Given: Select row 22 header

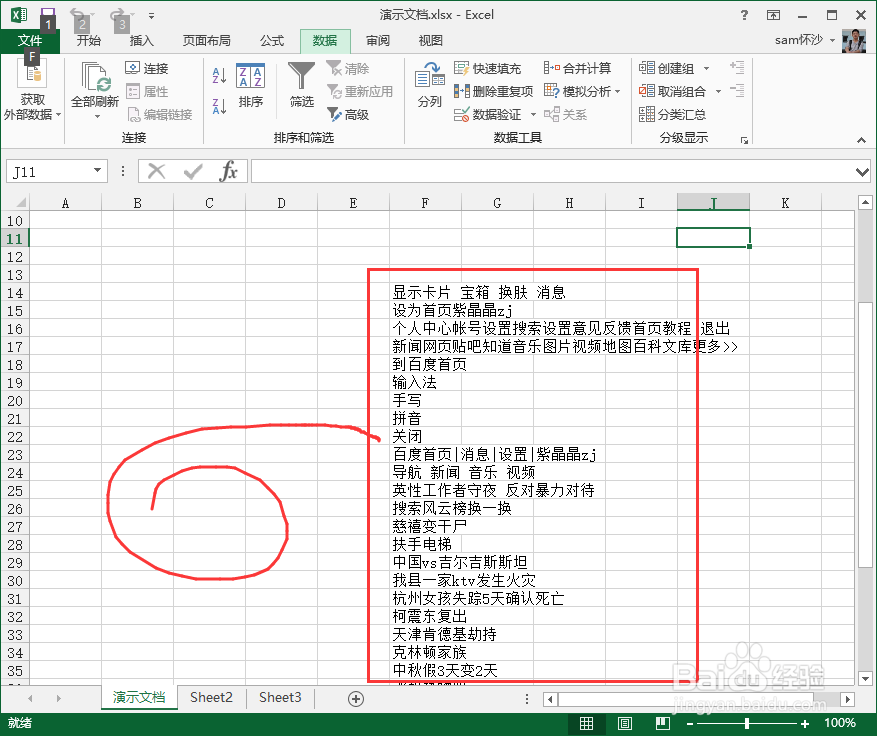Looking at the screenshot, I should [x=15, y=437].
